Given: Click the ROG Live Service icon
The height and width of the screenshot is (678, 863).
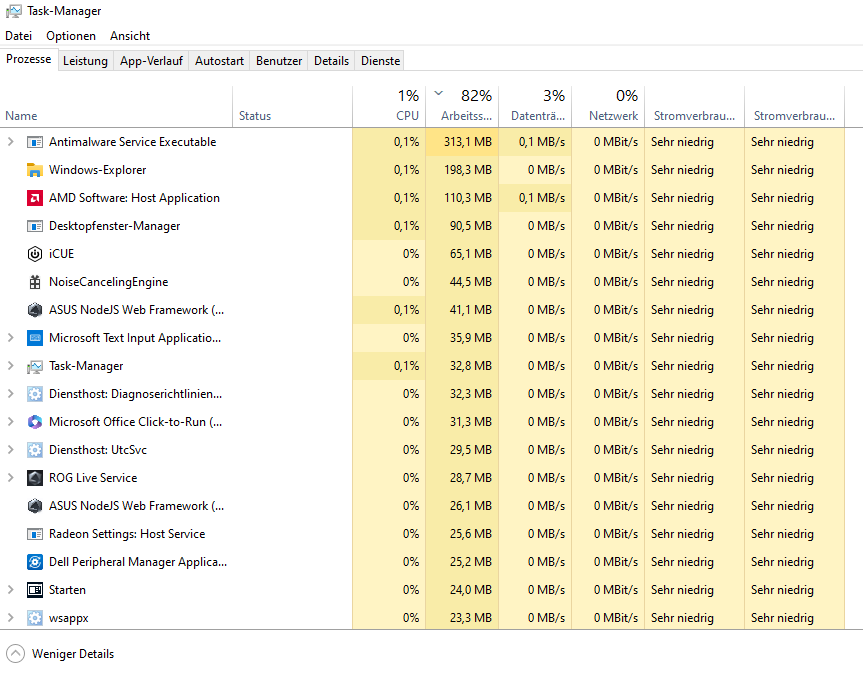Looking at the screenshot, I should click(35, 478).
